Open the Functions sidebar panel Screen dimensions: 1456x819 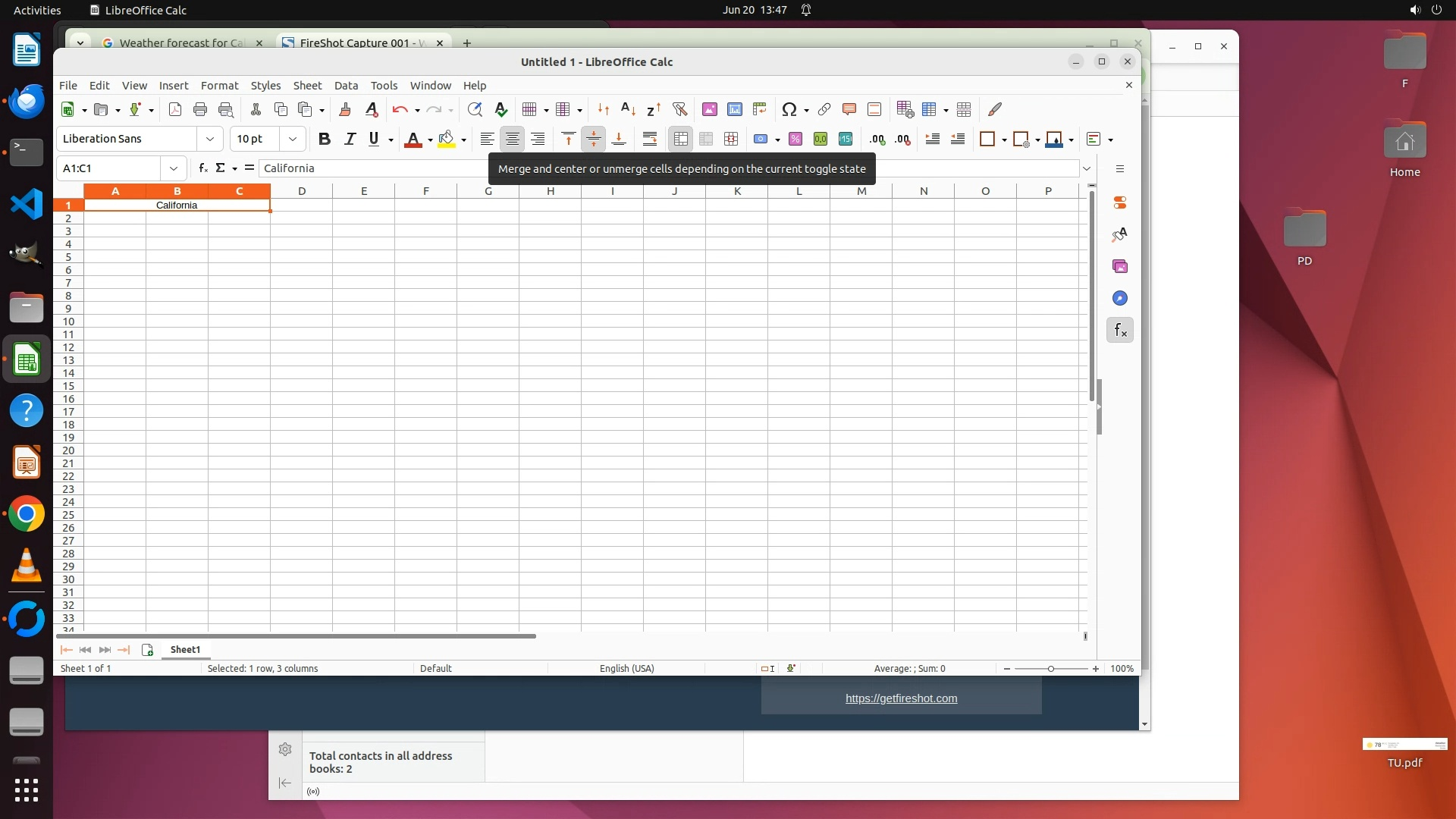1119,330
